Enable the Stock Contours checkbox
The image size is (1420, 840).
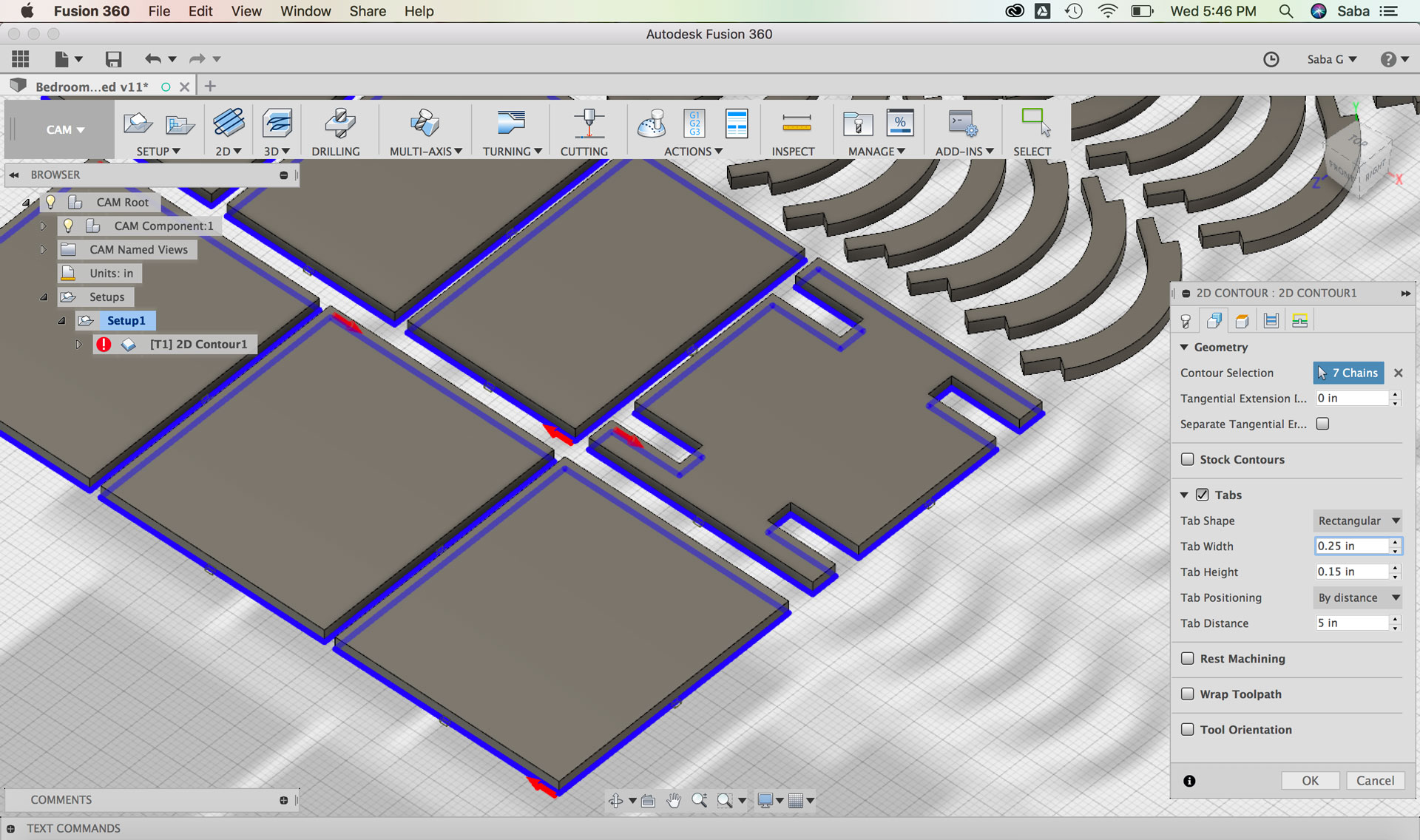(x=1188, y=459)
